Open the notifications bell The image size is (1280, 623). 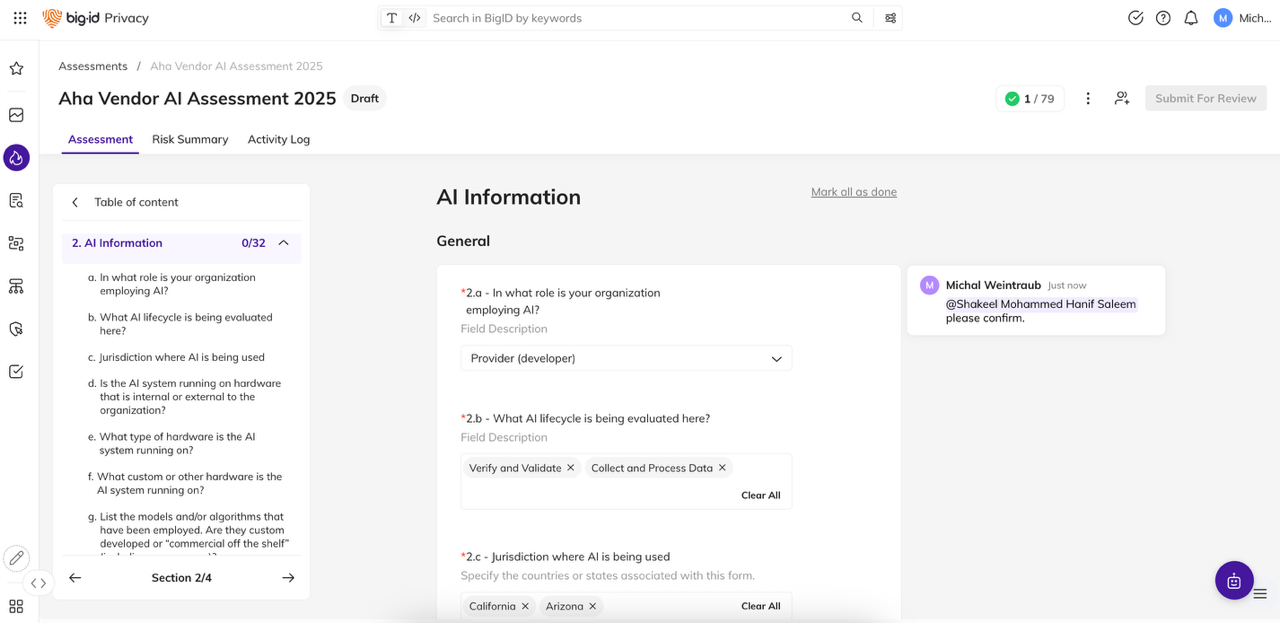tap(1190, 17)
